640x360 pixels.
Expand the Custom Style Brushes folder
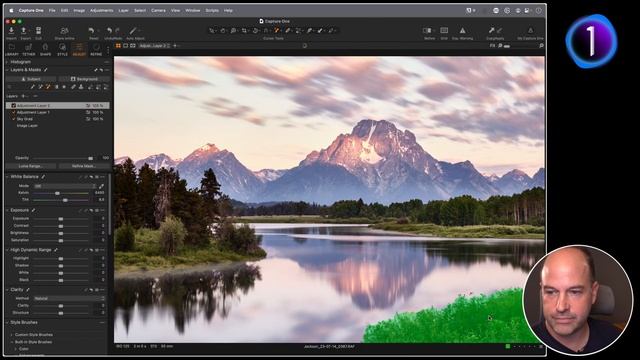point(11,335)
